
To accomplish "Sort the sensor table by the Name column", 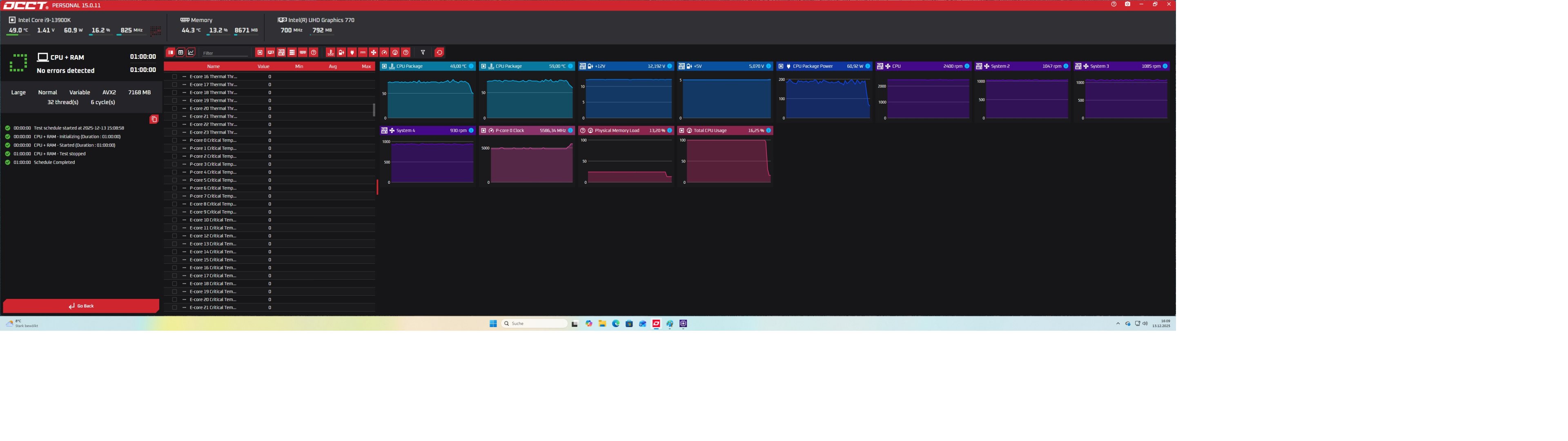I will click(x=213, y=67).
